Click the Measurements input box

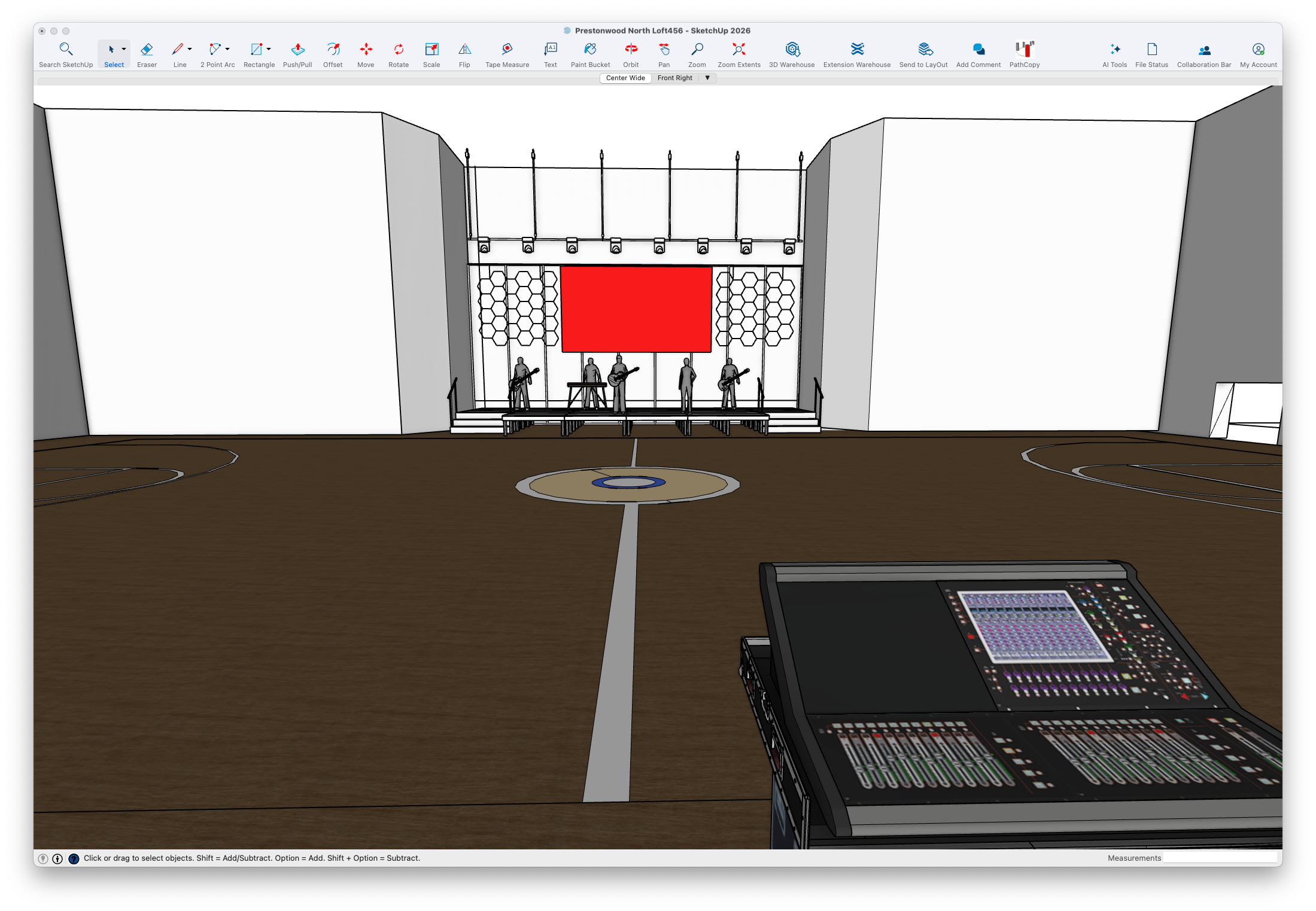click(1220, 858)
